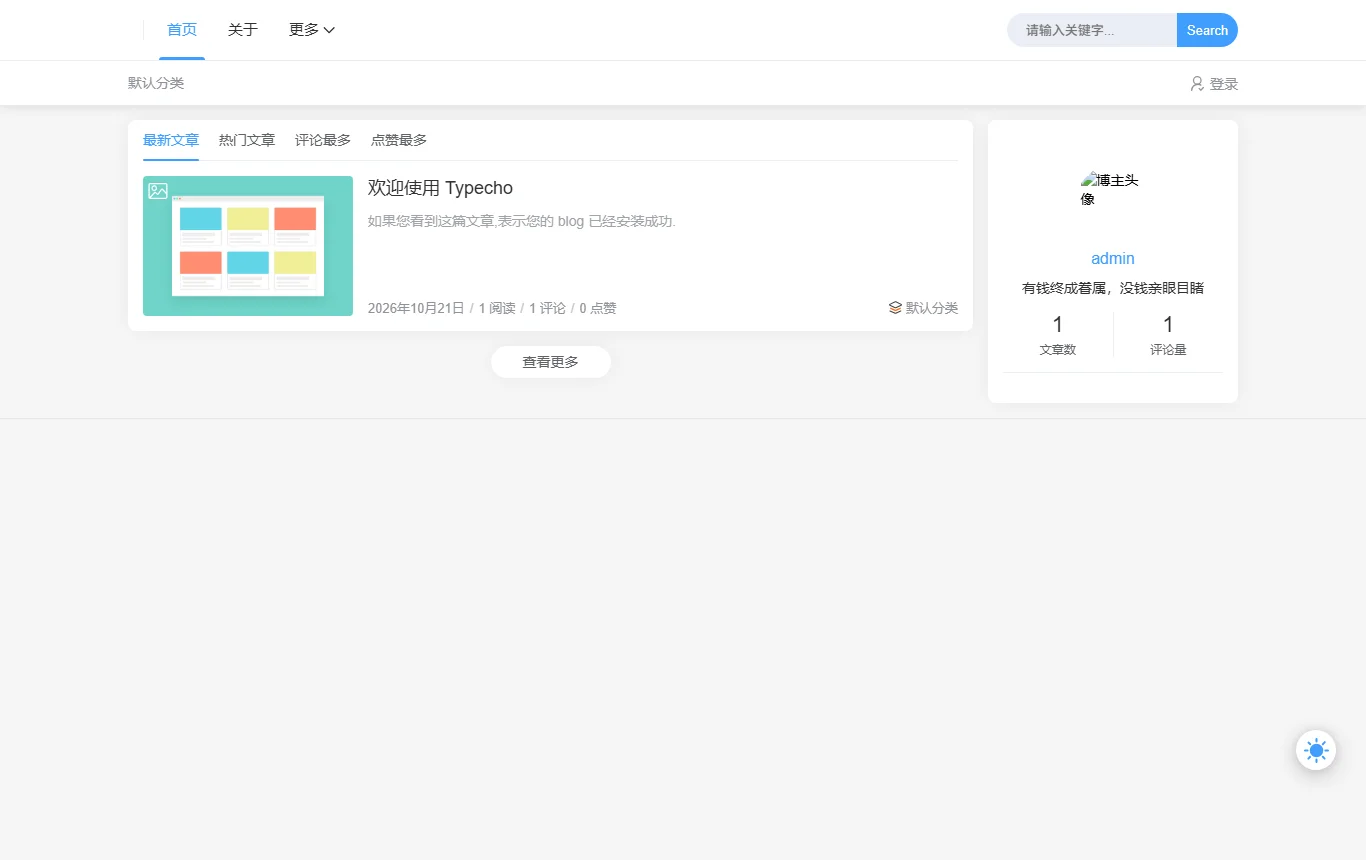Select the 最新文章 tab
Viewport: 1366px width, 860px height.
pyautogui.click(x=171, y=140)
